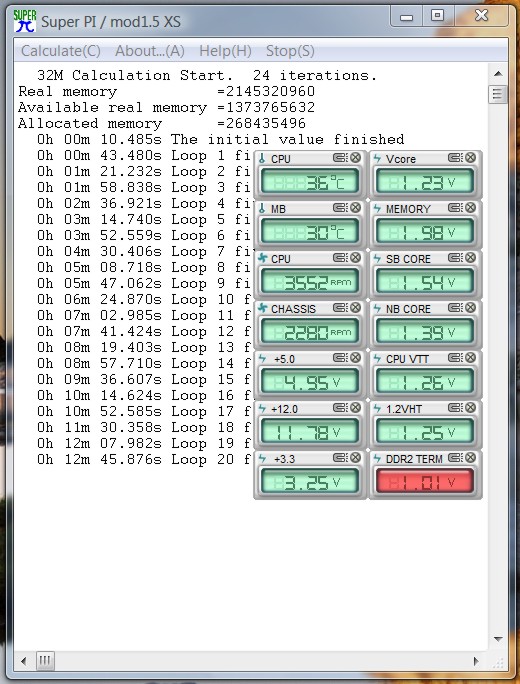Open settings of the +5.0 voltage gadget
Screen dimensions: 520x684
(x=341, y=358)
